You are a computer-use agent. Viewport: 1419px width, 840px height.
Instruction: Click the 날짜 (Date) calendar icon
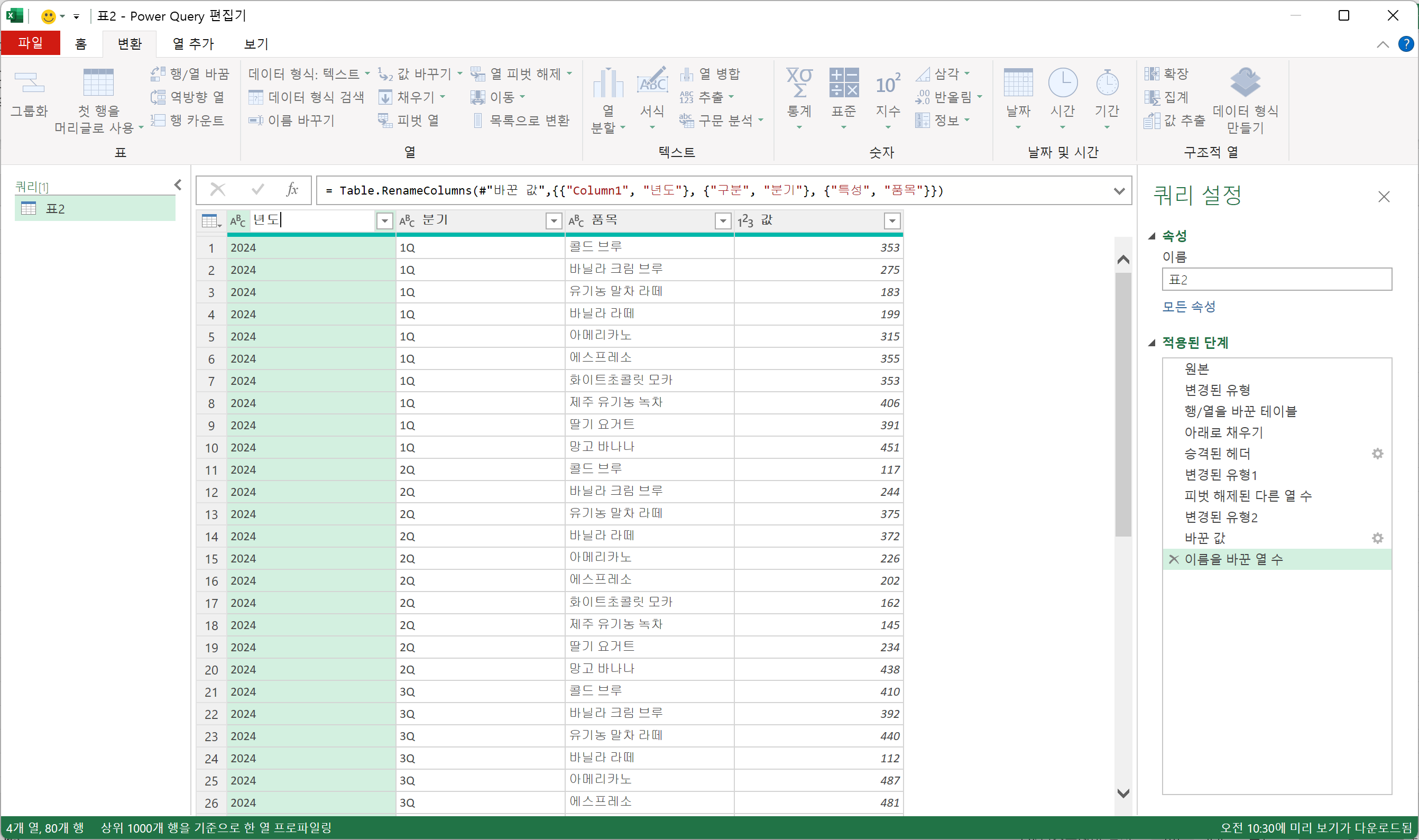pyautogui.click(x=1018, y=82)
